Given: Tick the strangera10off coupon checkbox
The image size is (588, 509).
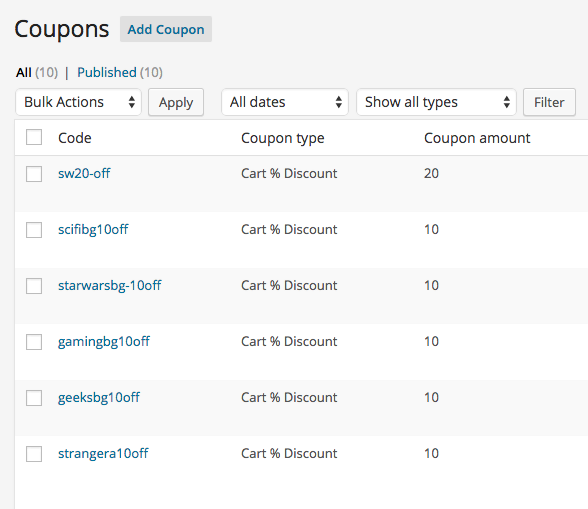Looking at the screenshot, I should pyautogui.click(x=34, y=454).
